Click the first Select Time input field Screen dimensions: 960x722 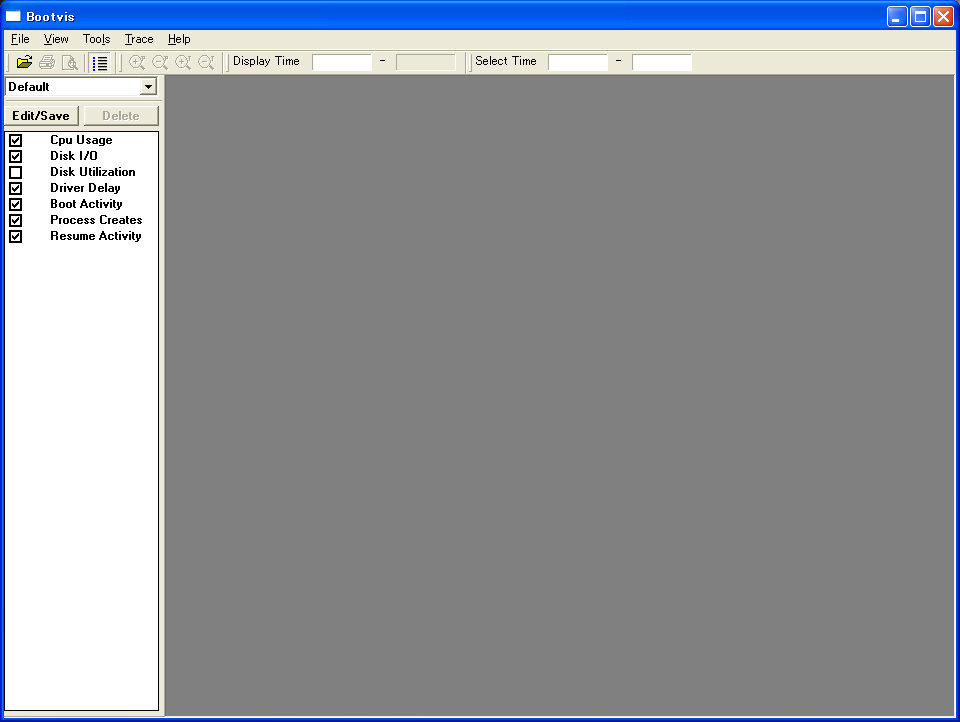click(x=577, y=62)
